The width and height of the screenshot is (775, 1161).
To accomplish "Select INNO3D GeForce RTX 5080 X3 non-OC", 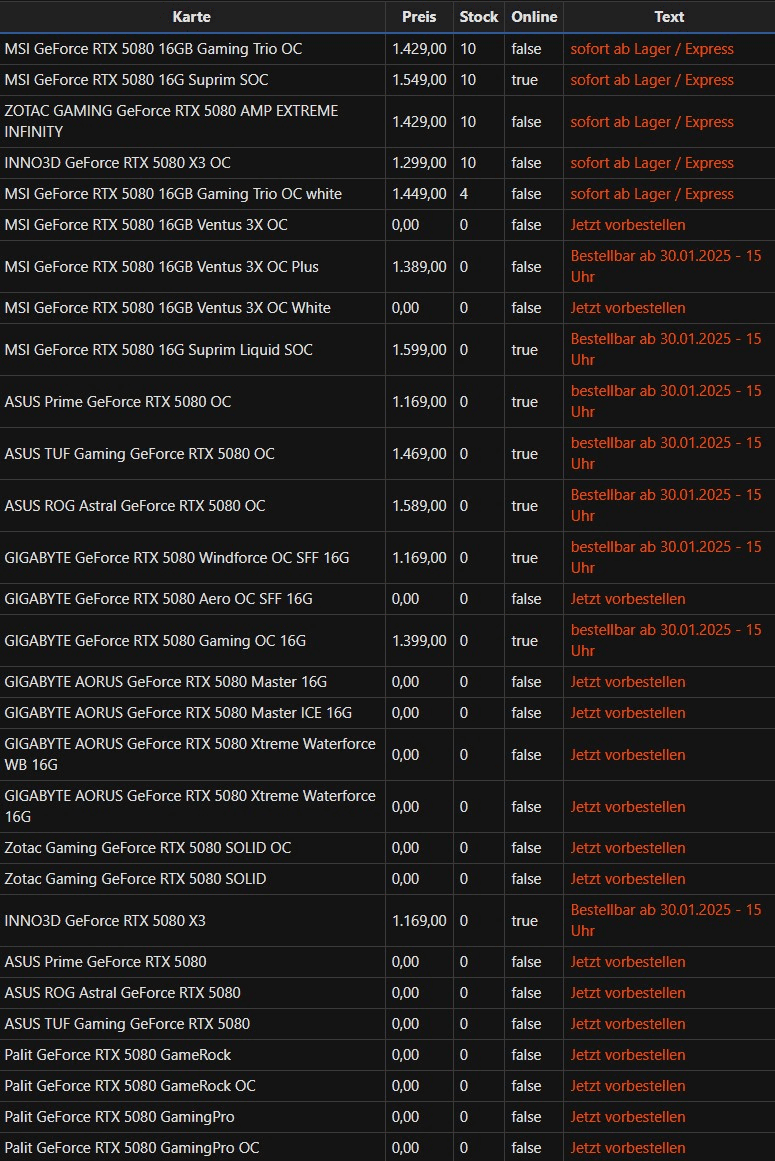I will tap(105, 920).
